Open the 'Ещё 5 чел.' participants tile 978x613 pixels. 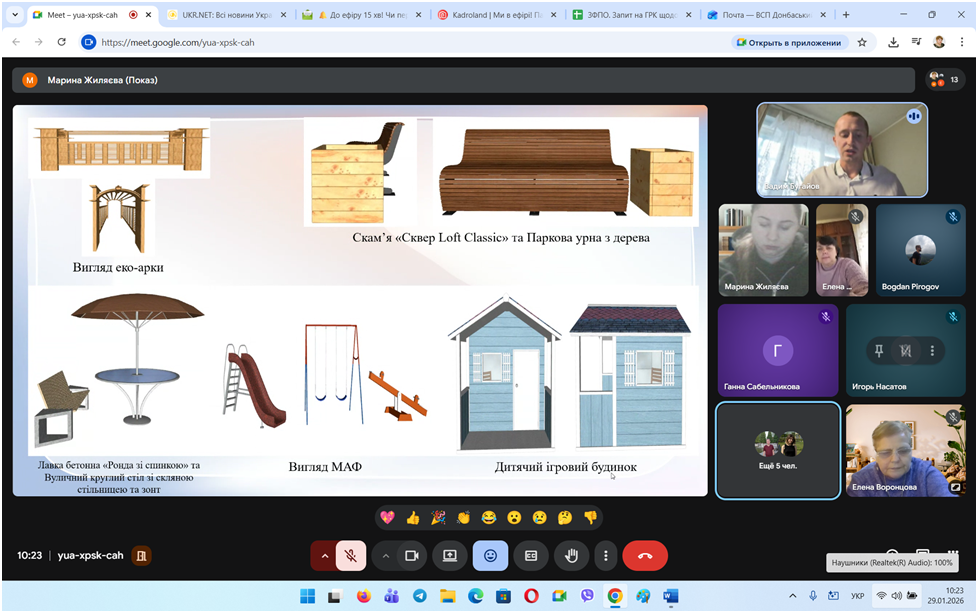tap(778, 450)
